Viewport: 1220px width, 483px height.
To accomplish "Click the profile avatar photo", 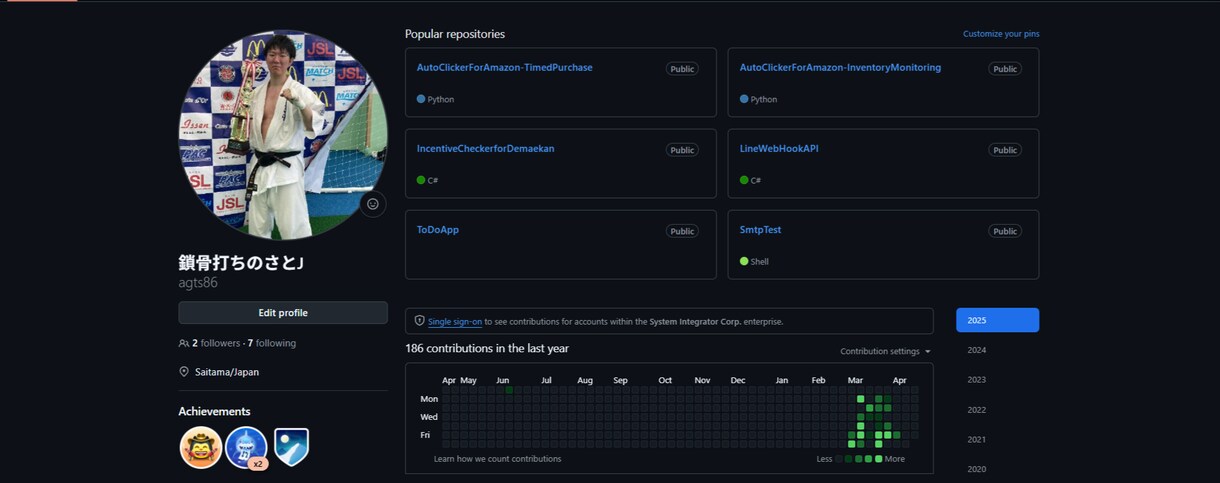I will 283,135.
